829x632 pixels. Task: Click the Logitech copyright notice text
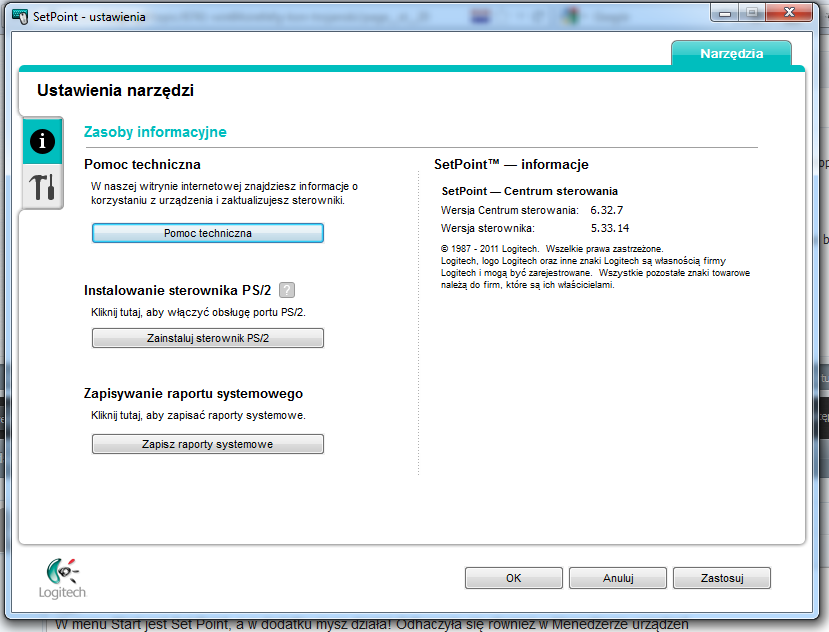(595, 267)
